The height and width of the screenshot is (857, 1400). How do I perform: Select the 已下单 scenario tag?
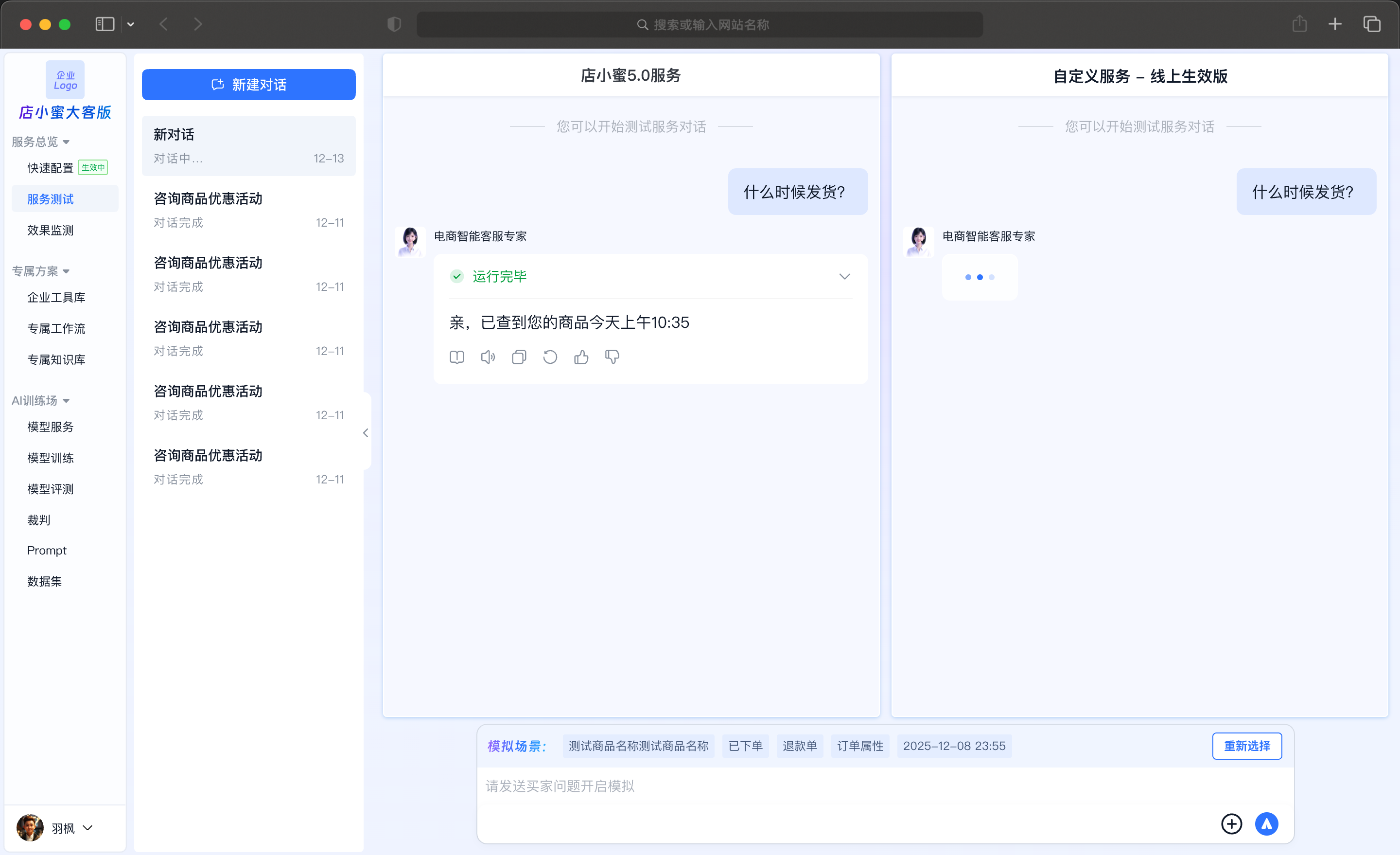(745, 746)
